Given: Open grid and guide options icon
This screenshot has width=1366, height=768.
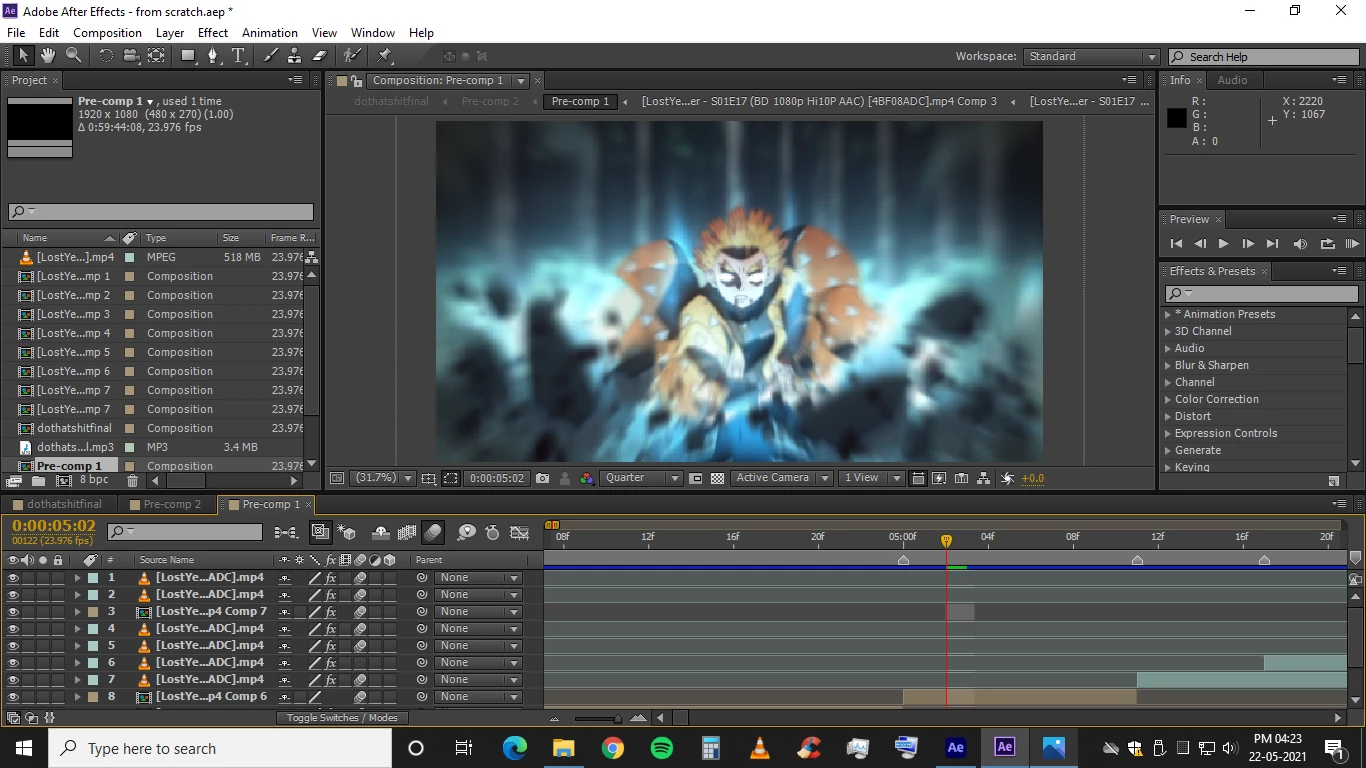Looking at the screenshot, I should click(x=429, y=478).
